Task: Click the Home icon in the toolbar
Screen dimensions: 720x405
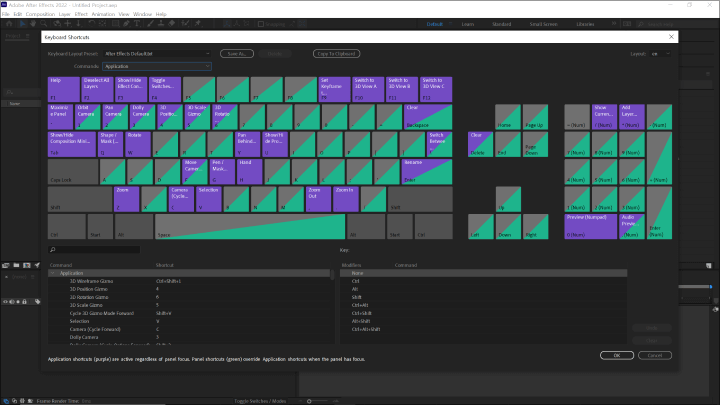Action: point(9,24)
